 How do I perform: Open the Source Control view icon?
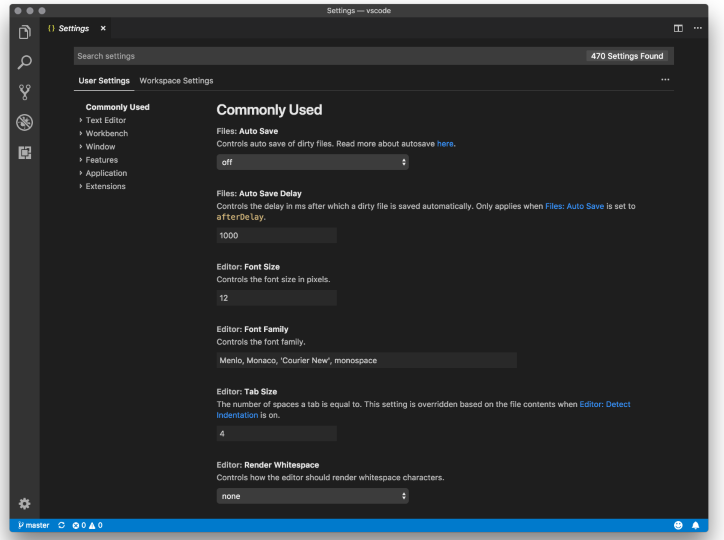coord(25,92)
